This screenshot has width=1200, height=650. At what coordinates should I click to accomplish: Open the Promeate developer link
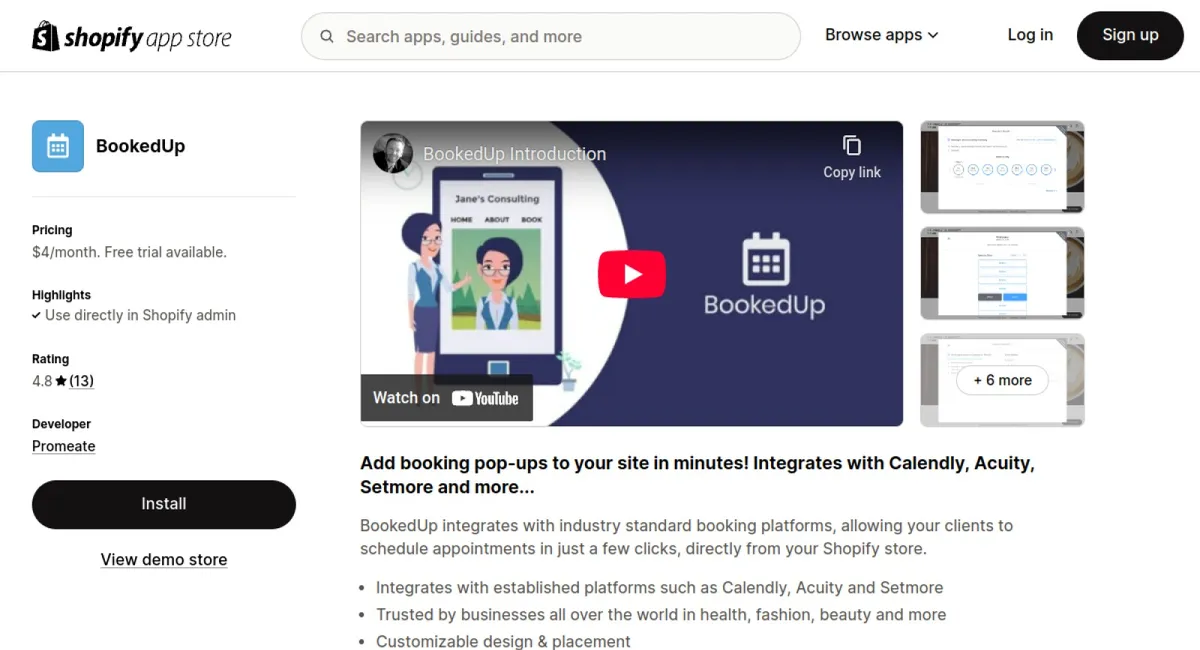click(64, 446)
